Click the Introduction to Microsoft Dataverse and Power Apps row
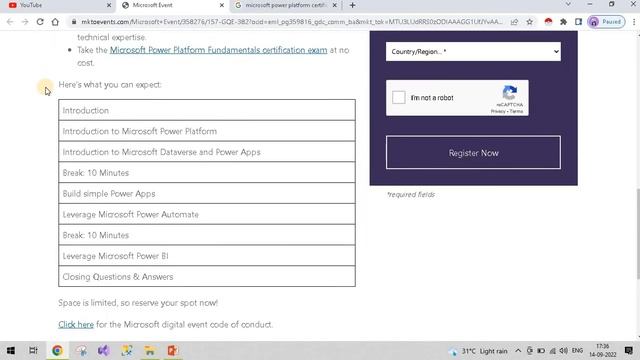The height and width of the screenshot is (360, 640). (x=207, y=152)
